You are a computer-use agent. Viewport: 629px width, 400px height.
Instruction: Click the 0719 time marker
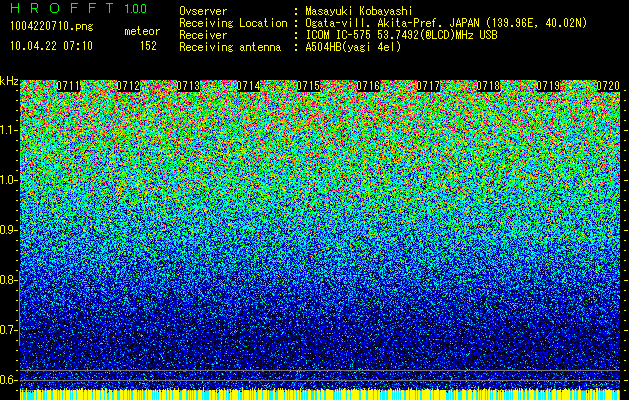point(548,86)
